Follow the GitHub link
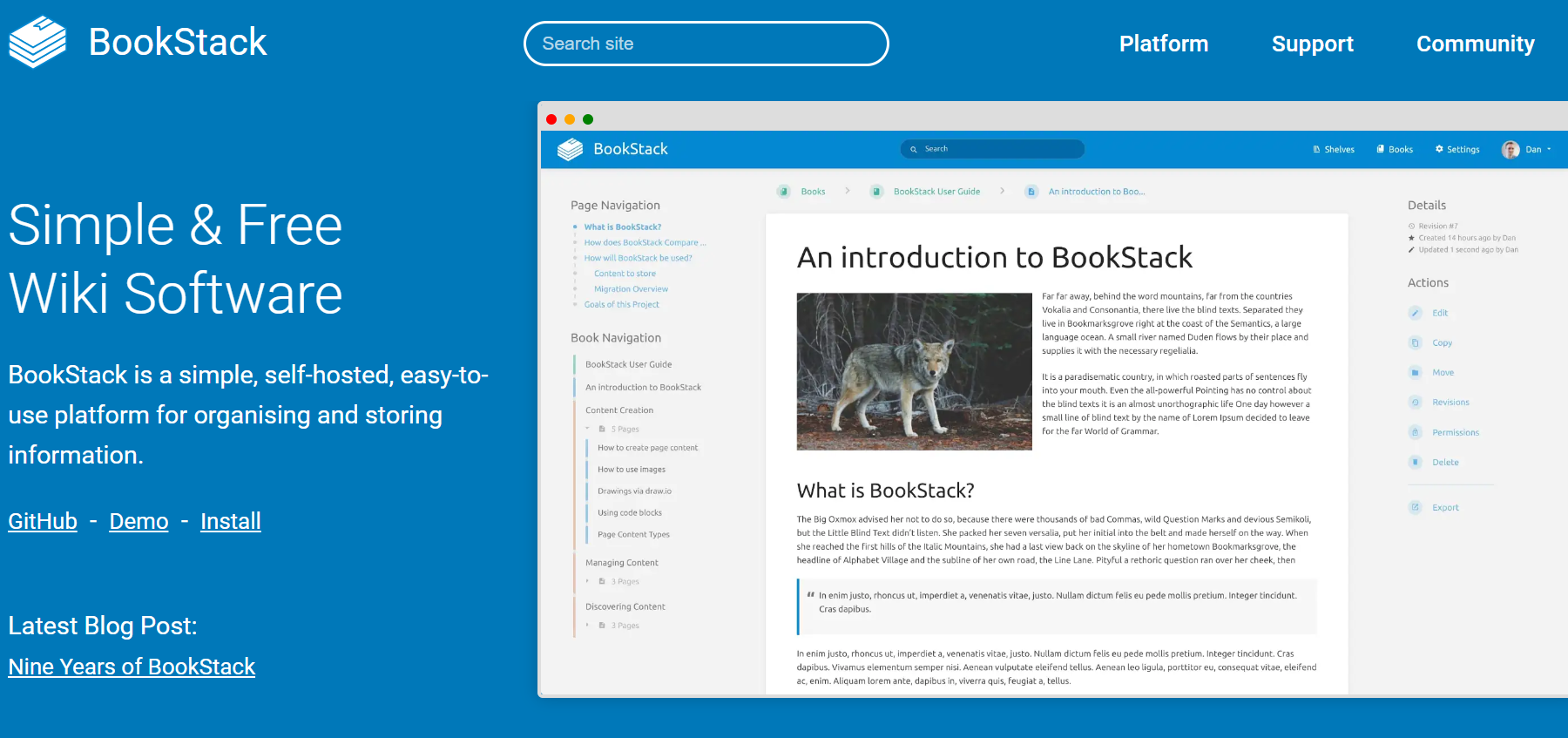Screen dimensions: 1568x738 [43, 521]
